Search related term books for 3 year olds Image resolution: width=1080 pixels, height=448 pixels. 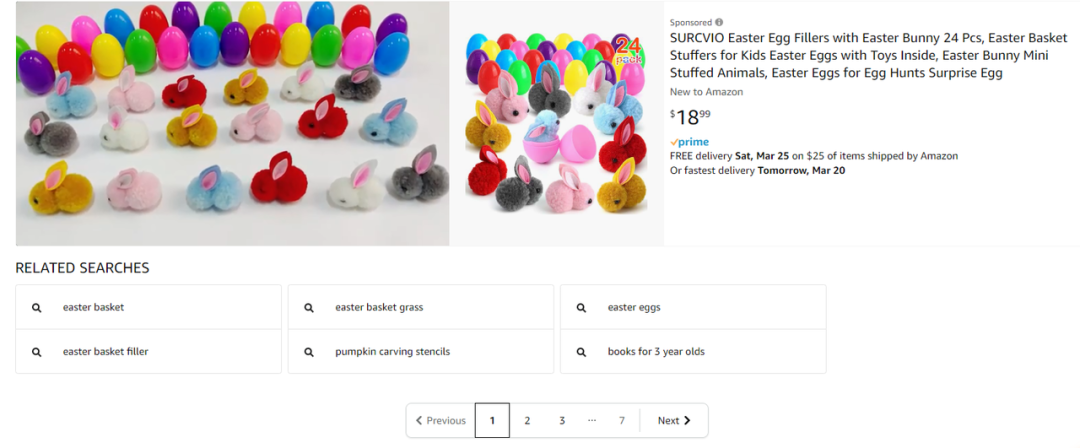pyautogui.click(x=656, y=352)
